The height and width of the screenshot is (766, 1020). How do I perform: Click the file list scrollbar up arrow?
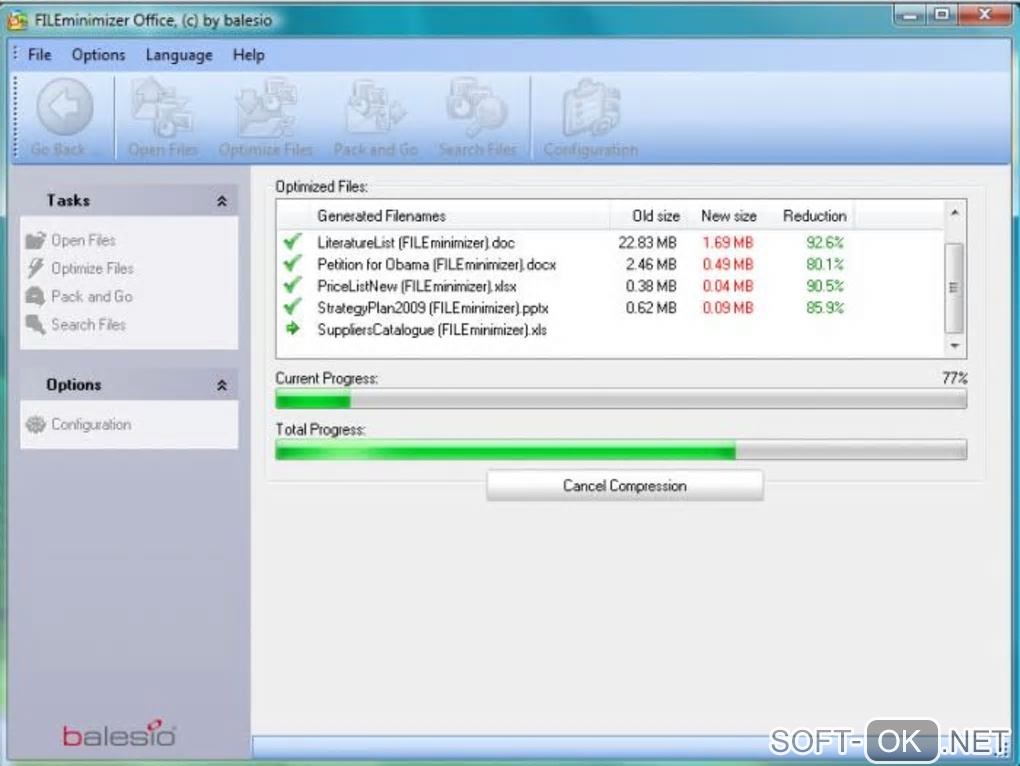(954, 213)
